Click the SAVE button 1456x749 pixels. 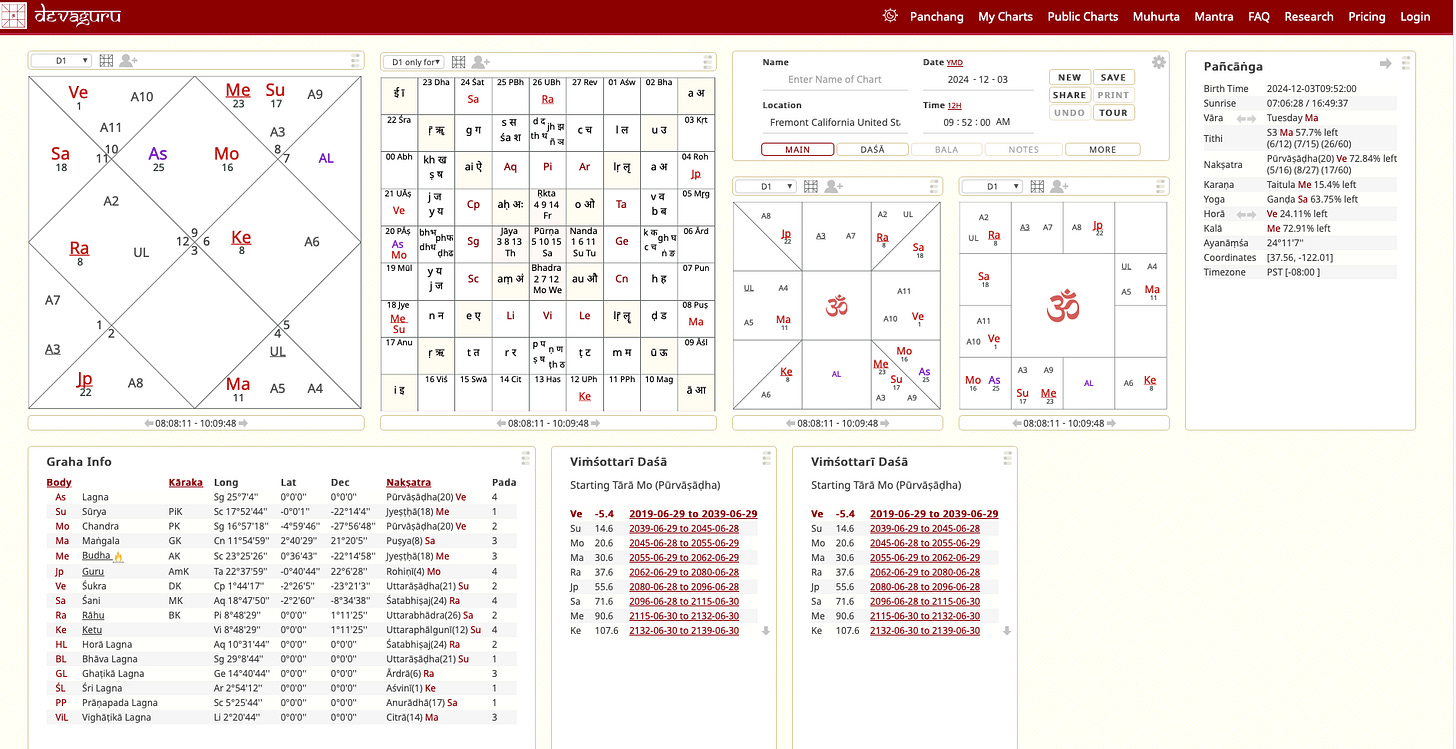(x=1113, y=77)
